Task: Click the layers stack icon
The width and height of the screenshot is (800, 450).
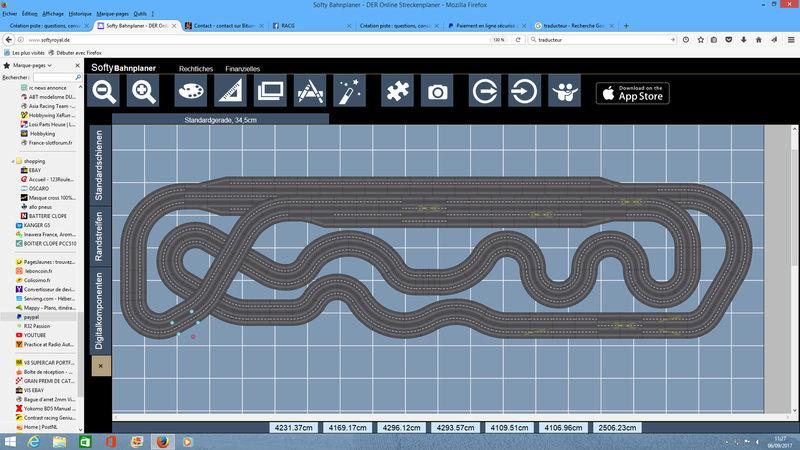Action: (270, 92)
